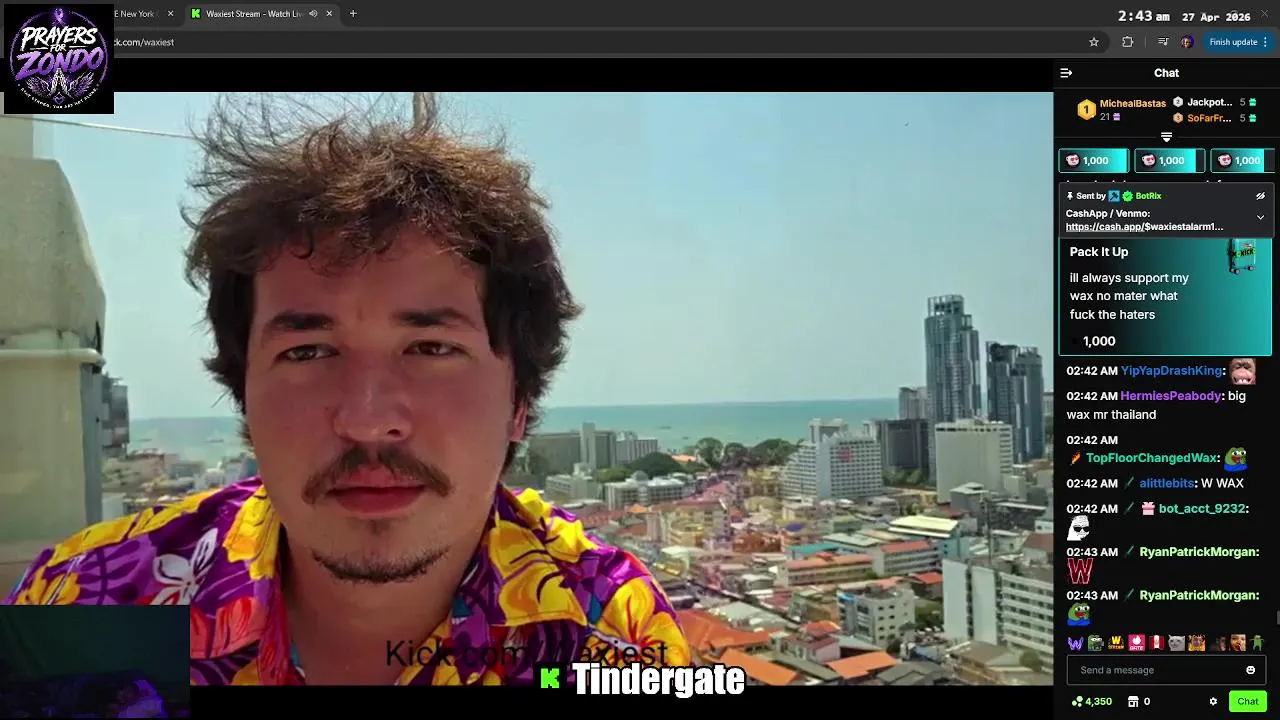Click the BotRix sender name
The height and width of the screenshot is (720, 1280).
tap(1148, 196)
